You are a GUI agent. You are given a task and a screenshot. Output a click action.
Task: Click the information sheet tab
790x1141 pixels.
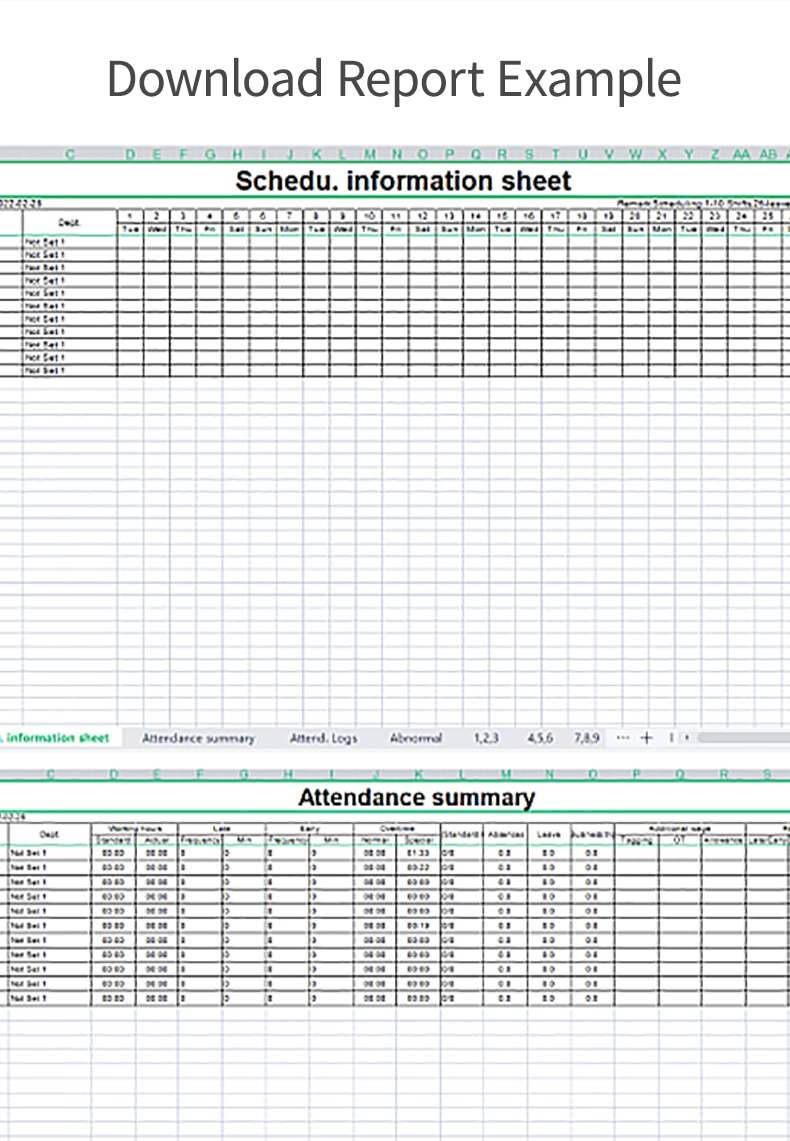click(56, 738)
